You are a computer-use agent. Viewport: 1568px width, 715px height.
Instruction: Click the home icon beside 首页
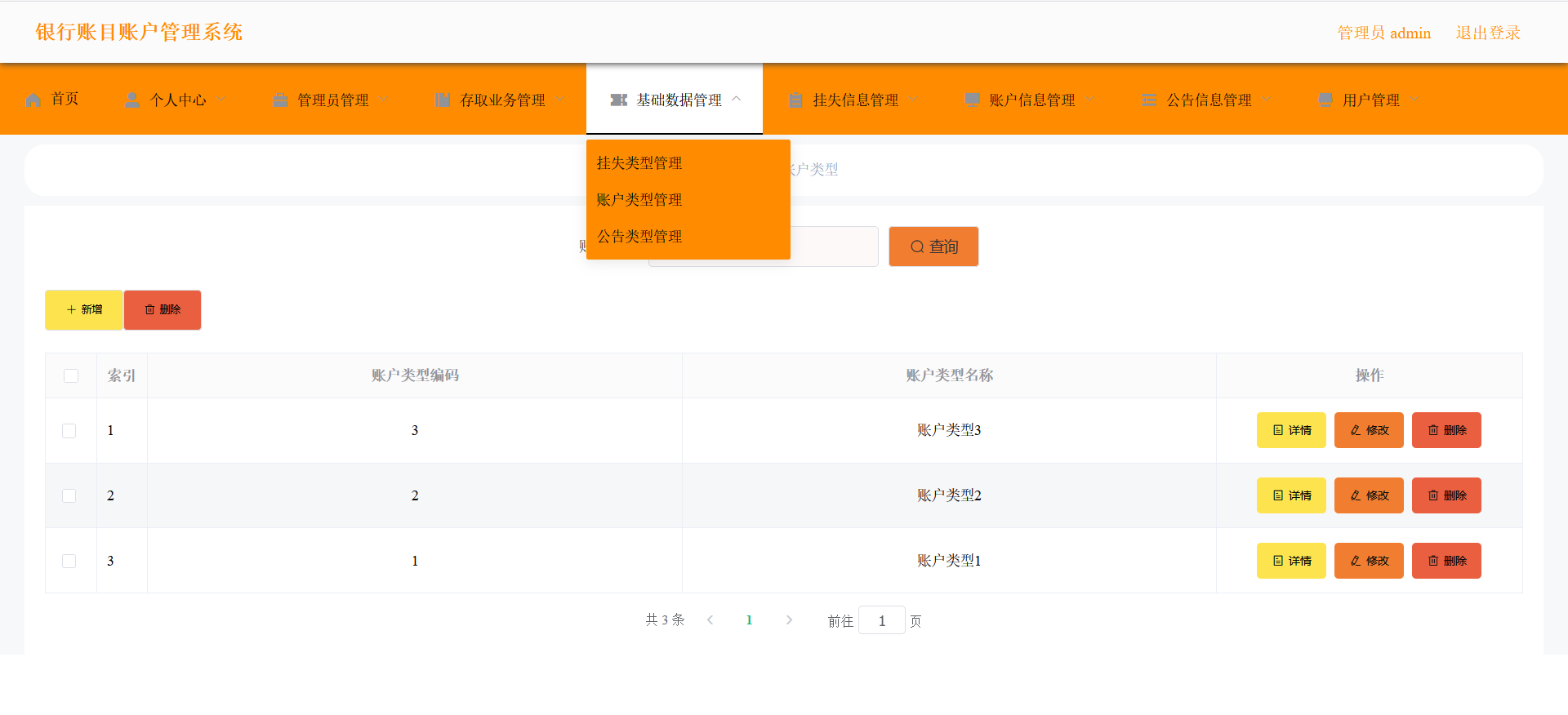click(33, 100)
